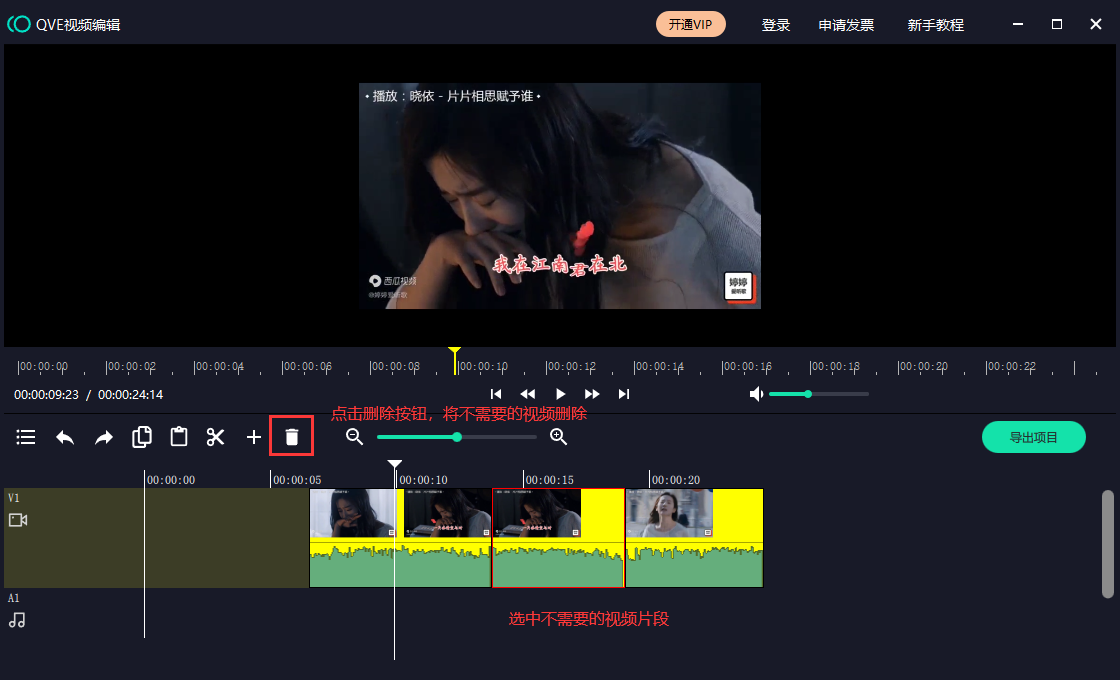Open the 登录 login menu item

pyautogui.click(x=776, y=25)
